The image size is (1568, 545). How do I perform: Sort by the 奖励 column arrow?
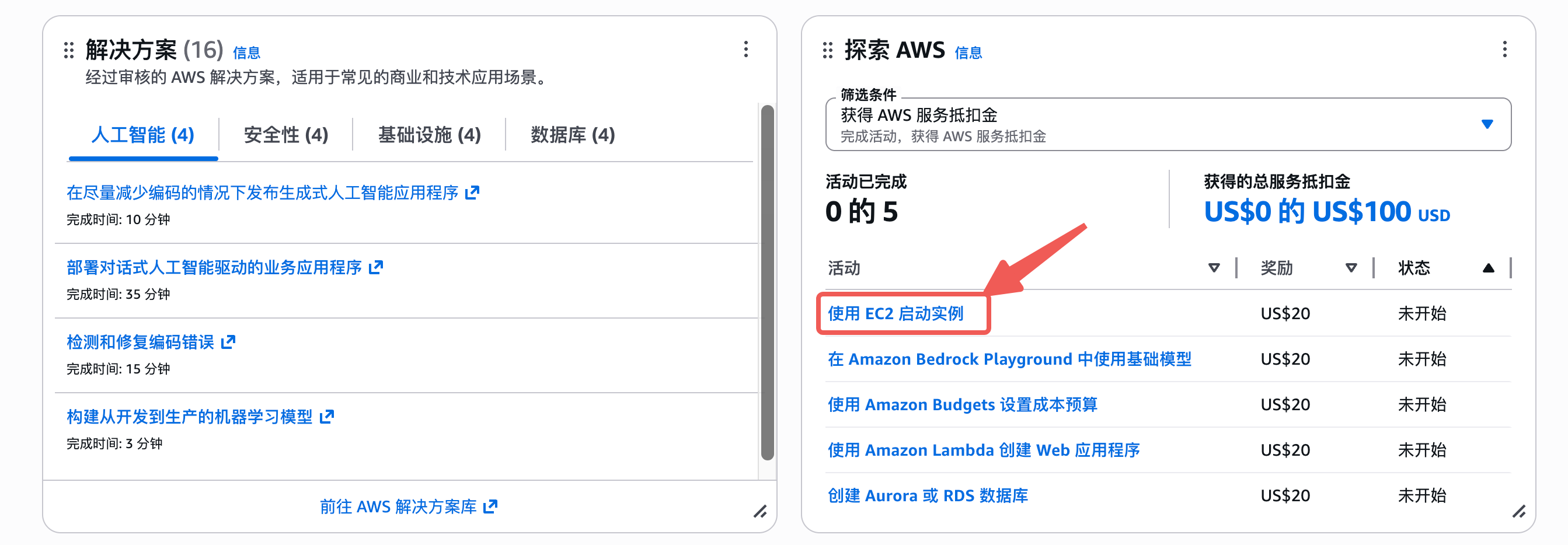[1351, 268]
